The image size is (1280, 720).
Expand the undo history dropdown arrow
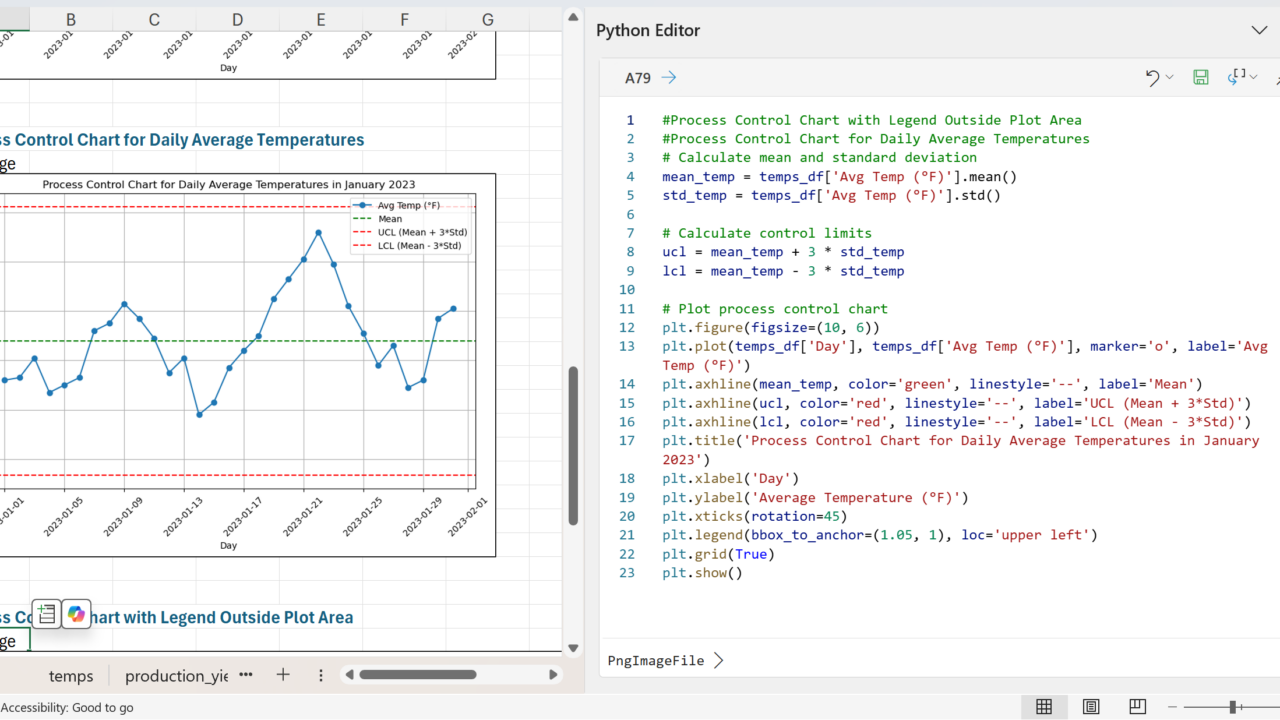[x=1169, y=78]
